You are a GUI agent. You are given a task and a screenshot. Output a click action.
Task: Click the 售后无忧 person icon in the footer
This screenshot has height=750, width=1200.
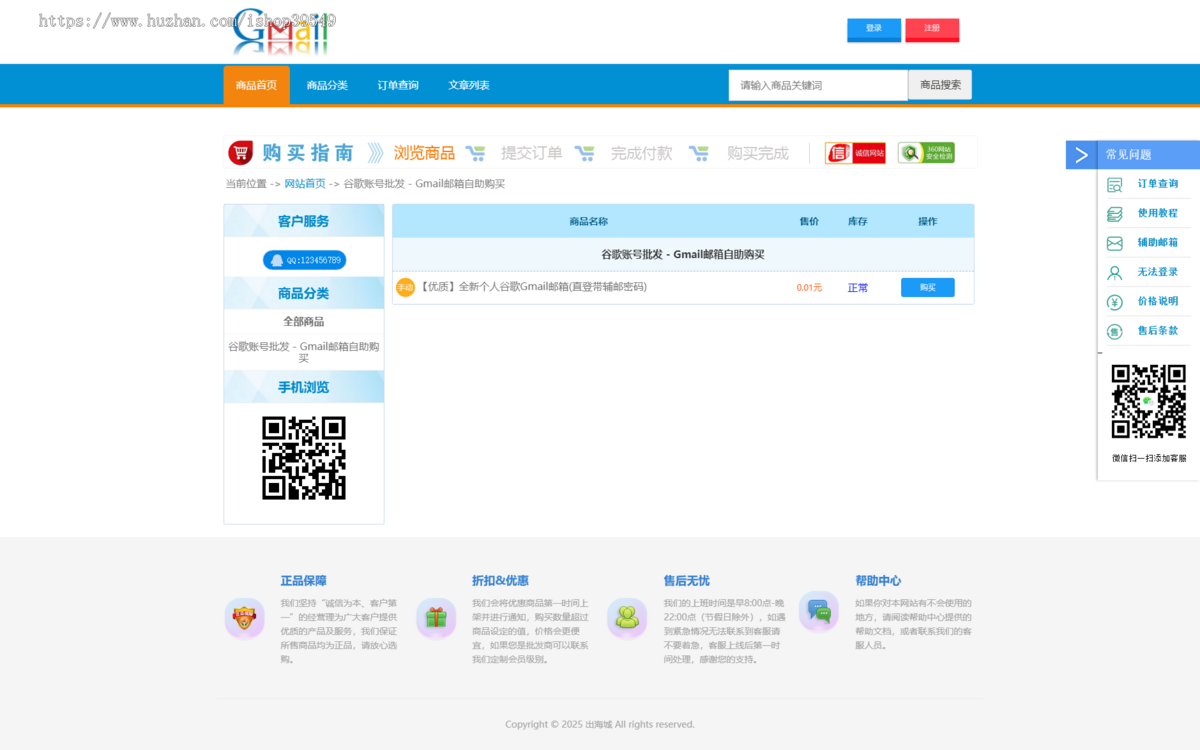(x=627, y=619)
